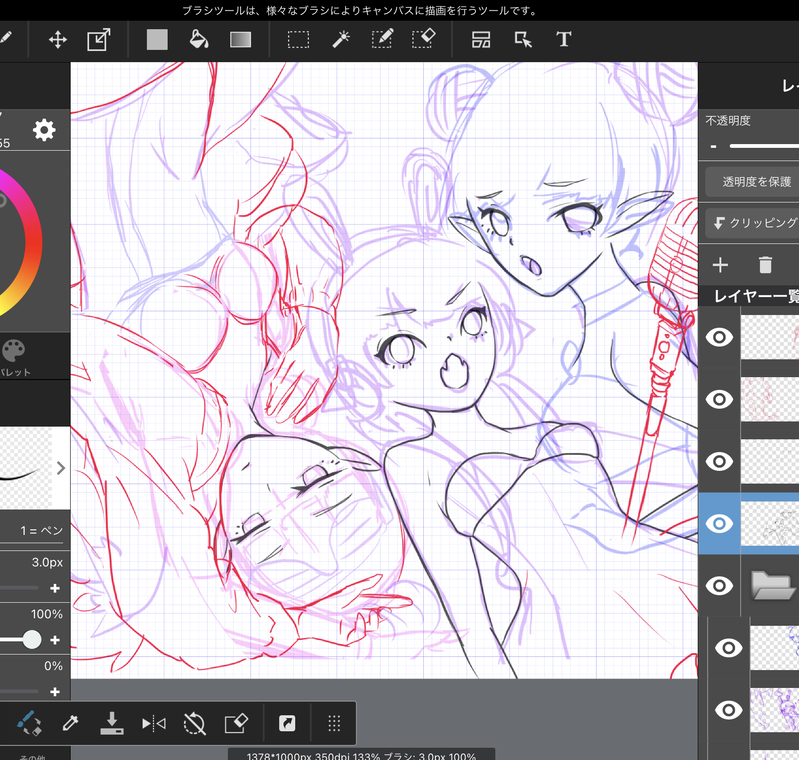
Task: Toggle 透明度を保護 (protect alpha) option
Action: 753,182
